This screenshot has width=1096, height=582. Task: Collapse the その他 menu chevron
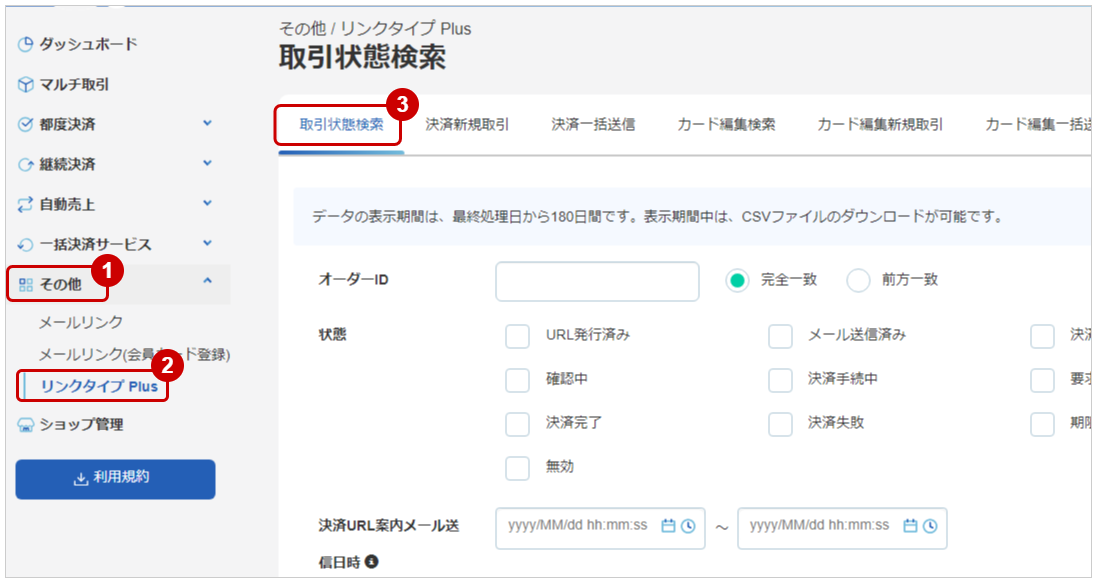(207, 281)
